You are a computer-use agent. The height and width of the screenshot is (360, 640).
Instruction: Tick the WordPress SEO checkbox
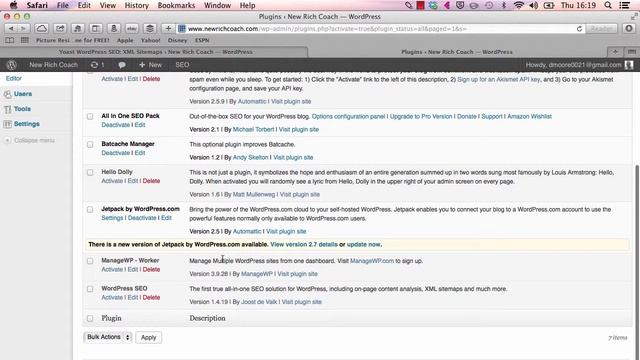[90, 289]
